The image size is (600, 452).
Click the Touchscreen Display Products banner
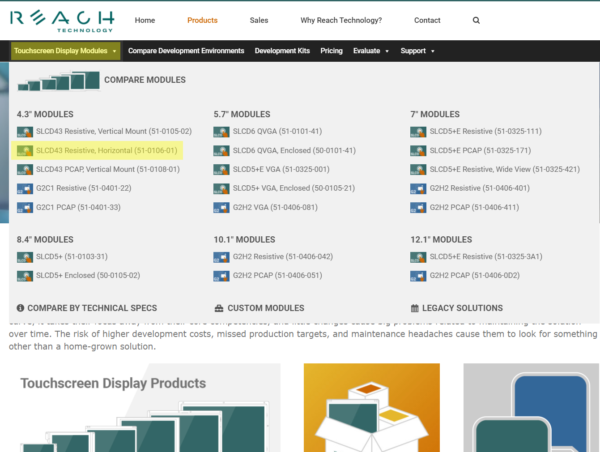click(x=145, y=408)
